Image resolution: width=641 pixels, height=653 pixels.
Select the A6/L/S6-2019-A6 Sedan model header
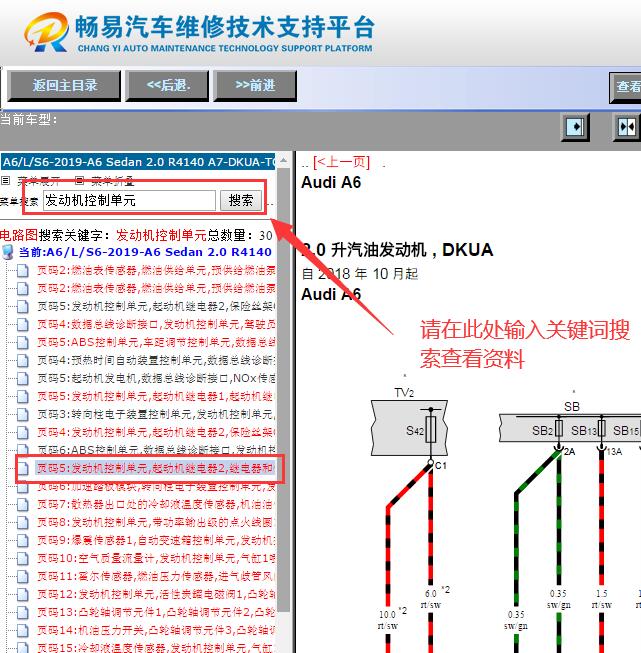click(x=138, y=162)
